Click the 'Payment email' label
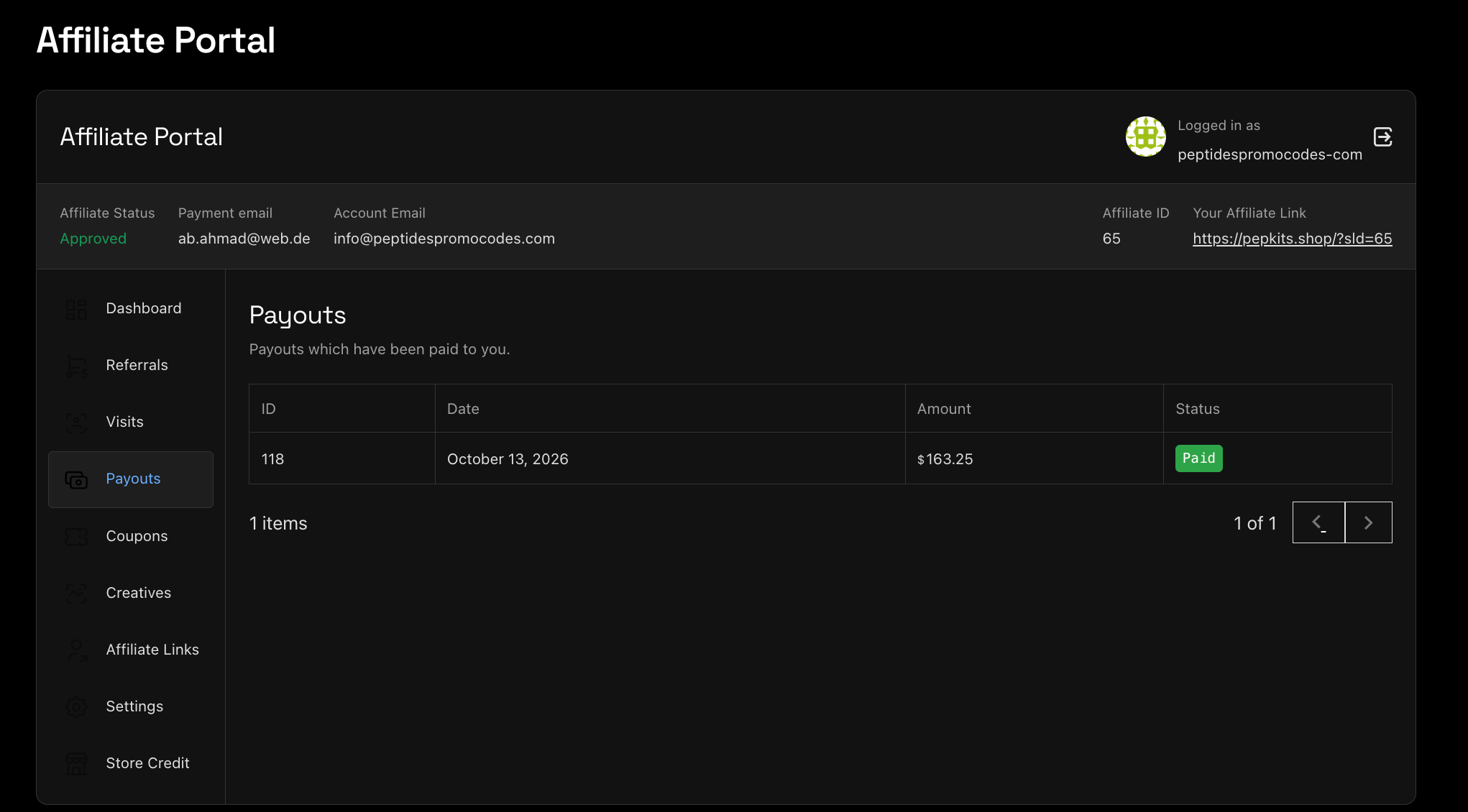Viewport: 1468px width, 812px height. click(x=225, y=213)
